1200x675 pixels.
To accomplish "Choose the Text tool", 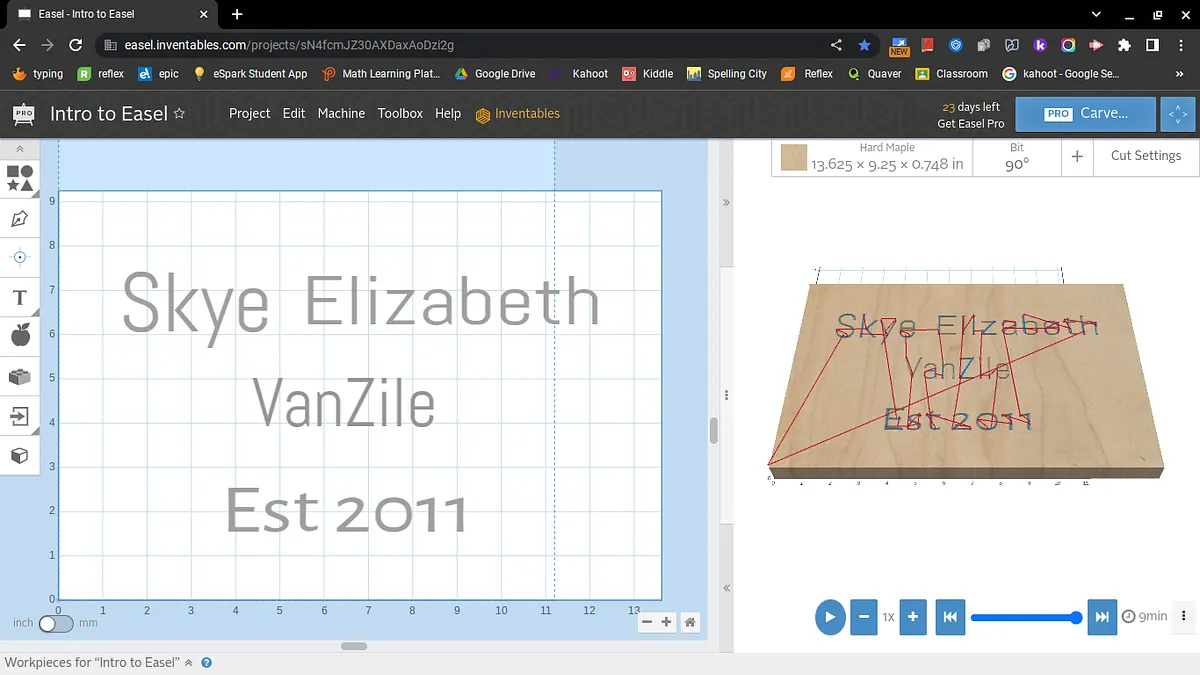I will (20, 297).
